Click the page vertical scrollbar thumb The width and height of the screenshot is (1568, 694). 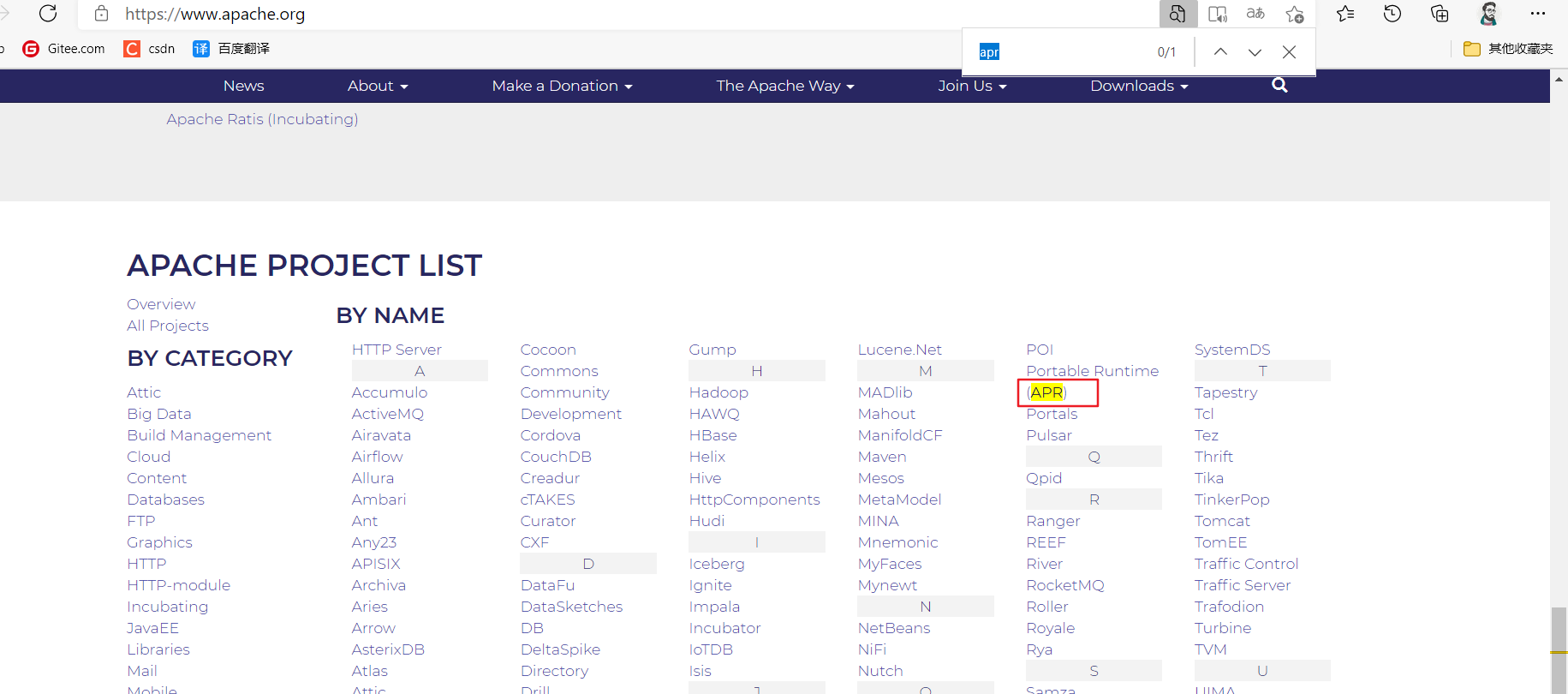point(1559,649)
